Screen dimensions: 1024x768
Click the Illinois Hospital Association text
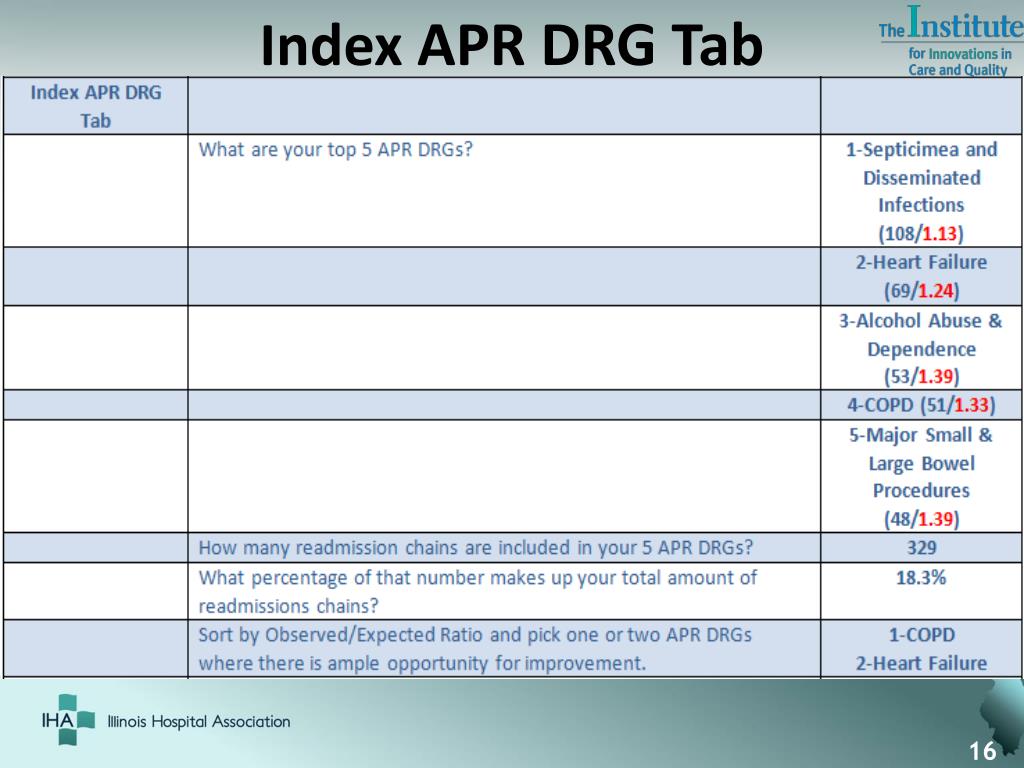tap(199, 722)
